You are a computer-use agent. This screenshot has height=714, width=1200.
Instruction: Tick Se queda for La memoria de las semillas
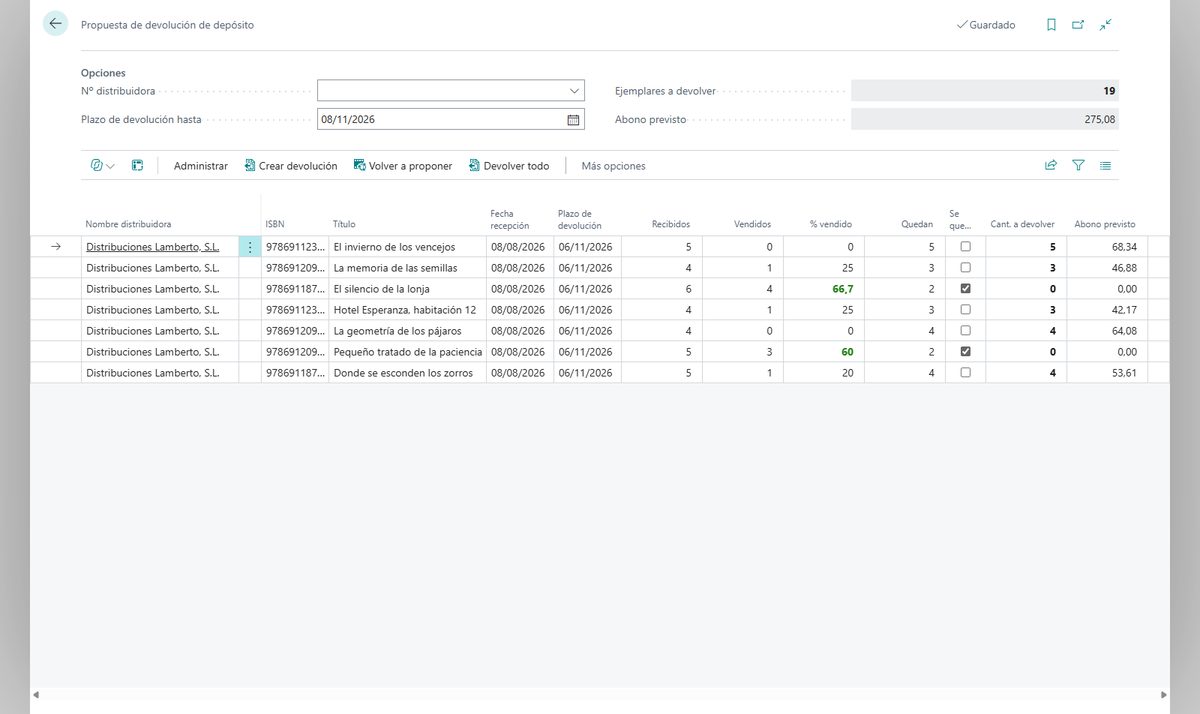pyautogui.click(x=965, y=268)
